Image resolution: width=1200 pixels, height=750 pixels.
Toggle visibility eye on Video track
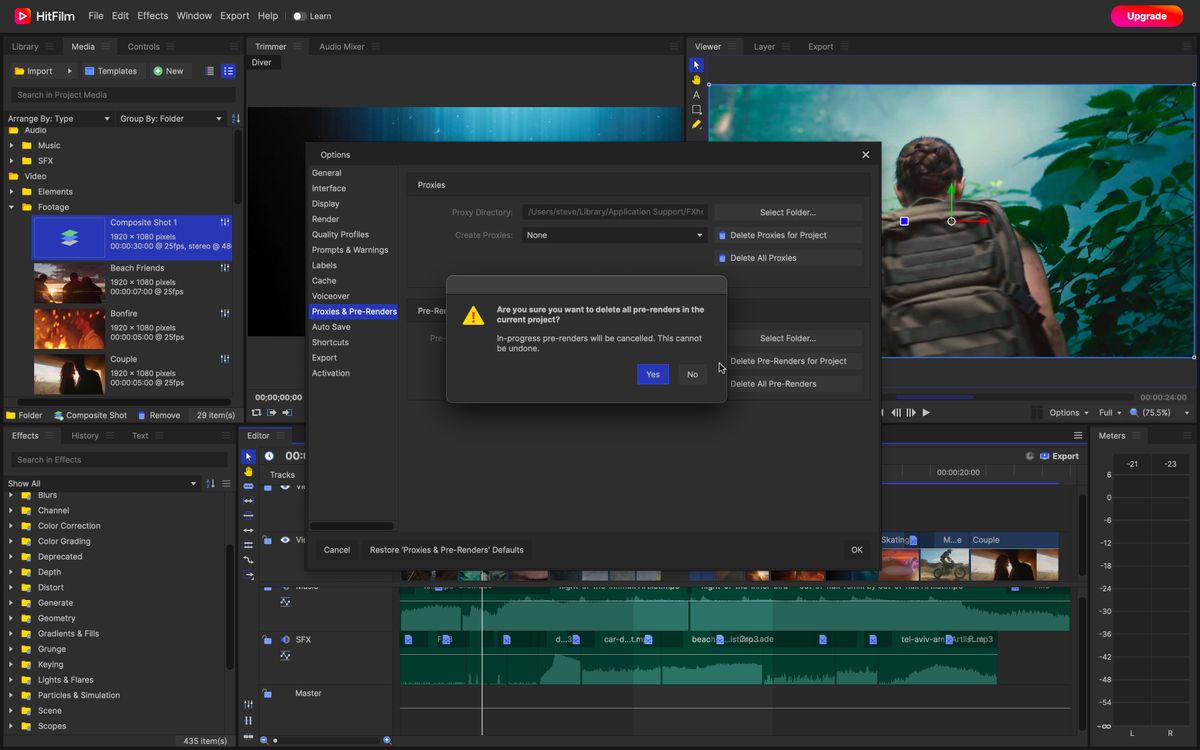(x=285, y=540)
